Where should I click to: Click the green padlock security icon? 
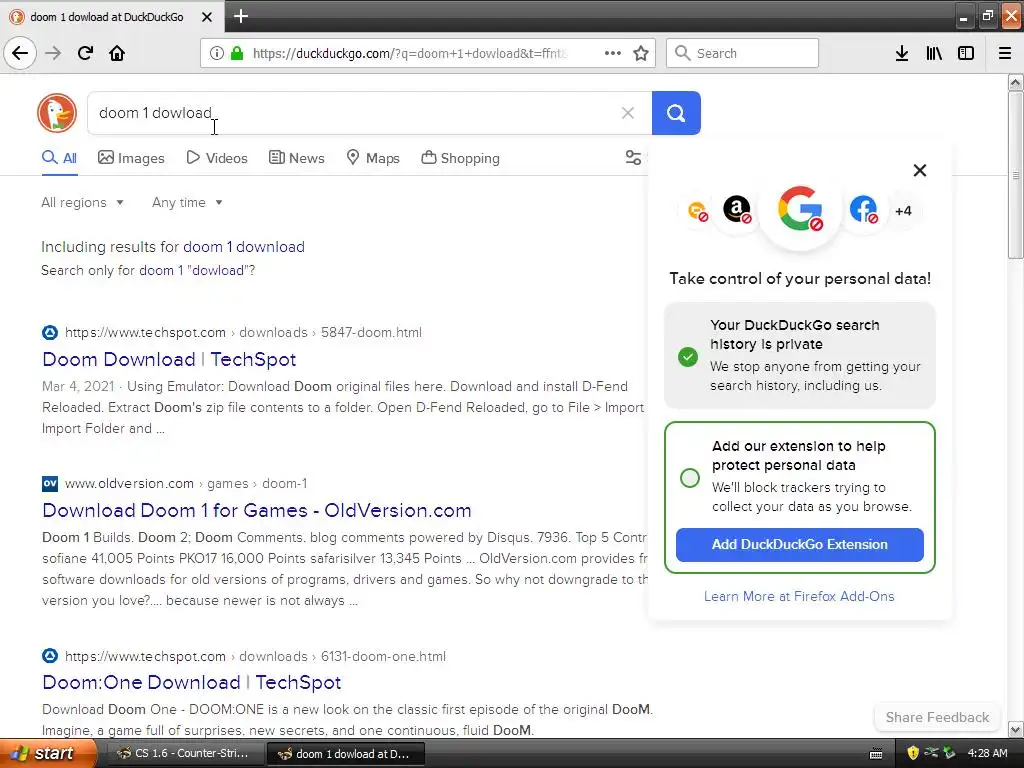pyautogui.click(x=237, y=53)
